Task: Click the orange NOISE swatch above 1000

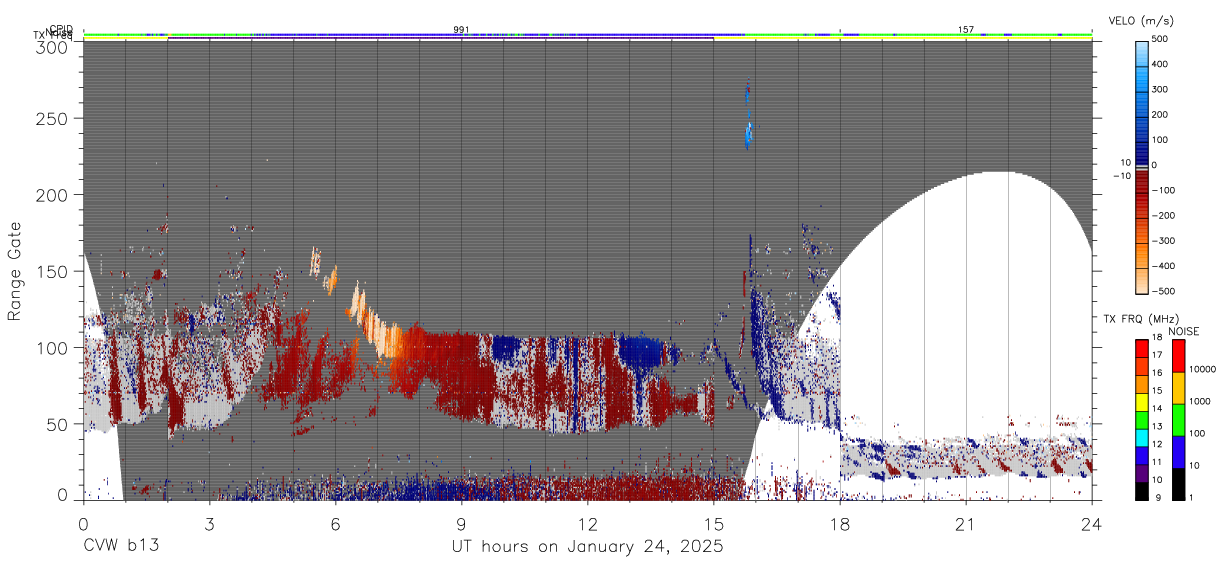Action: 1177,387
